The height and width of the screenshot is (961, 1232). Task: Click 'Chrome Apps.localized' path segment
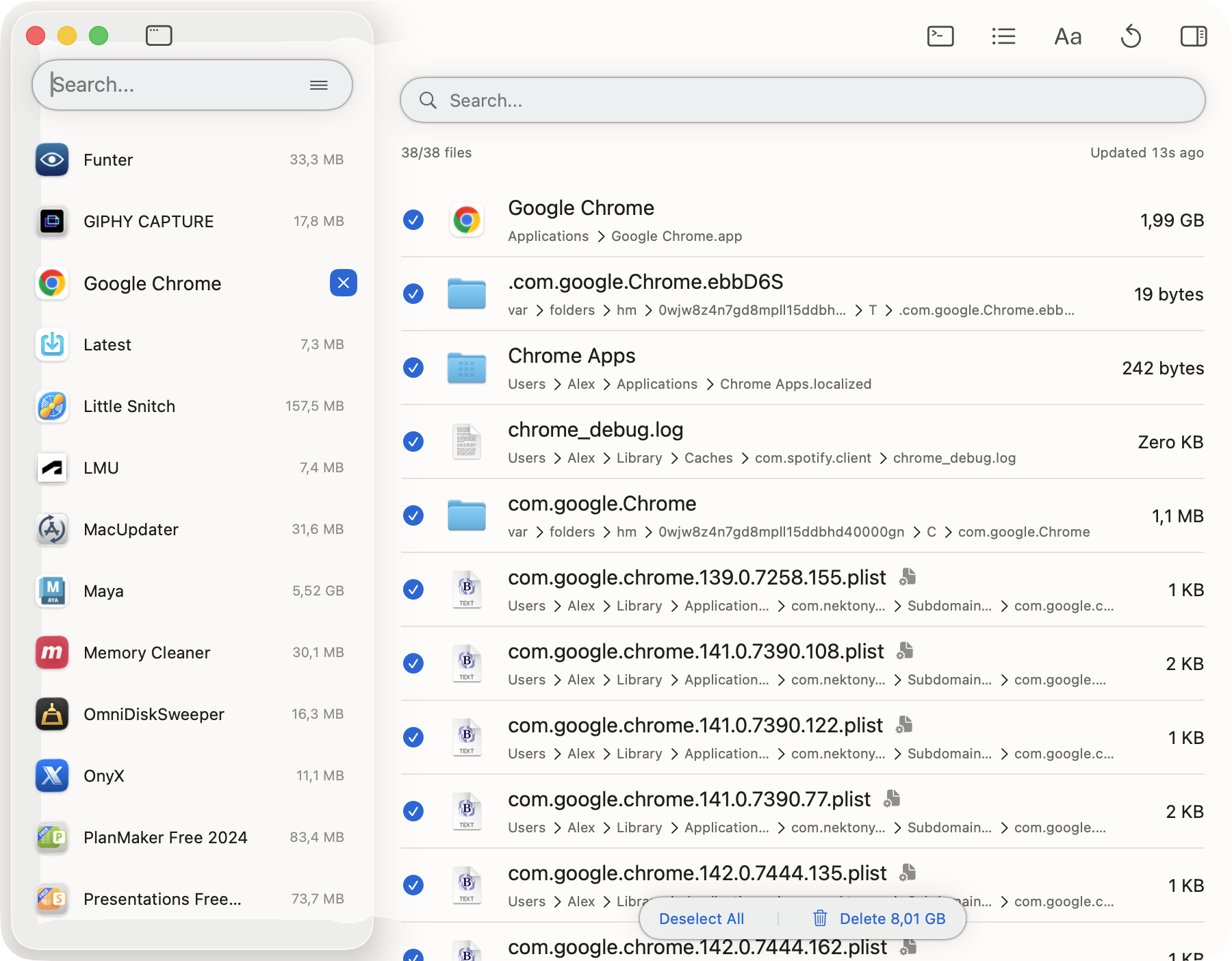(795, 384)
